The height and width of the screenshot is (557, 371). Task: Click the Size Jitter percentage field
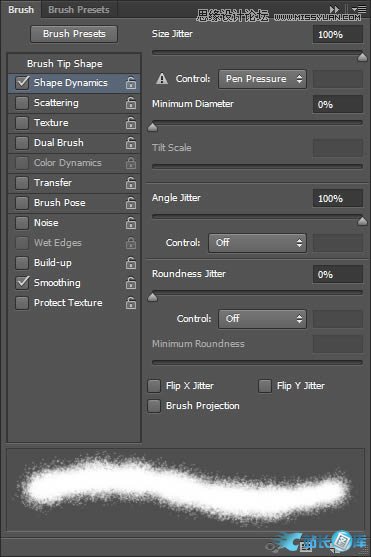338,34
